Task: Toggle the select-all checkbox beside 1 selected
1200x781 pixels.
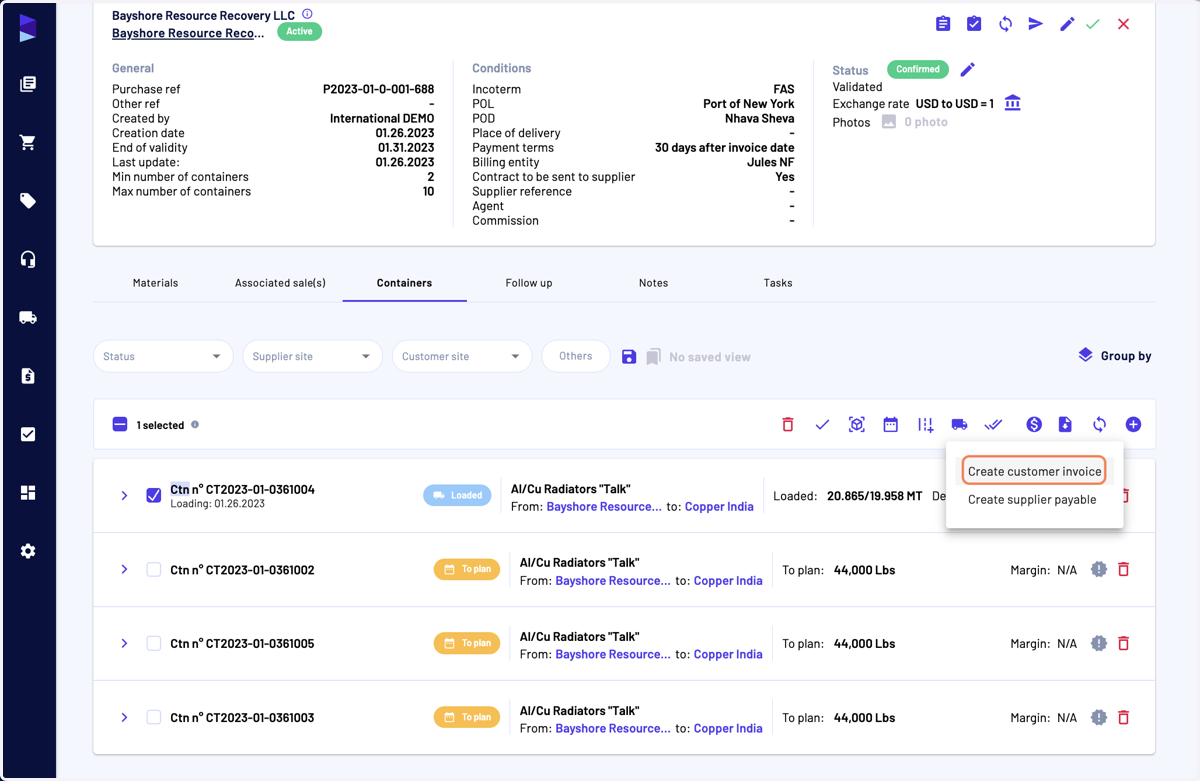Action: [x=120, y=425]
